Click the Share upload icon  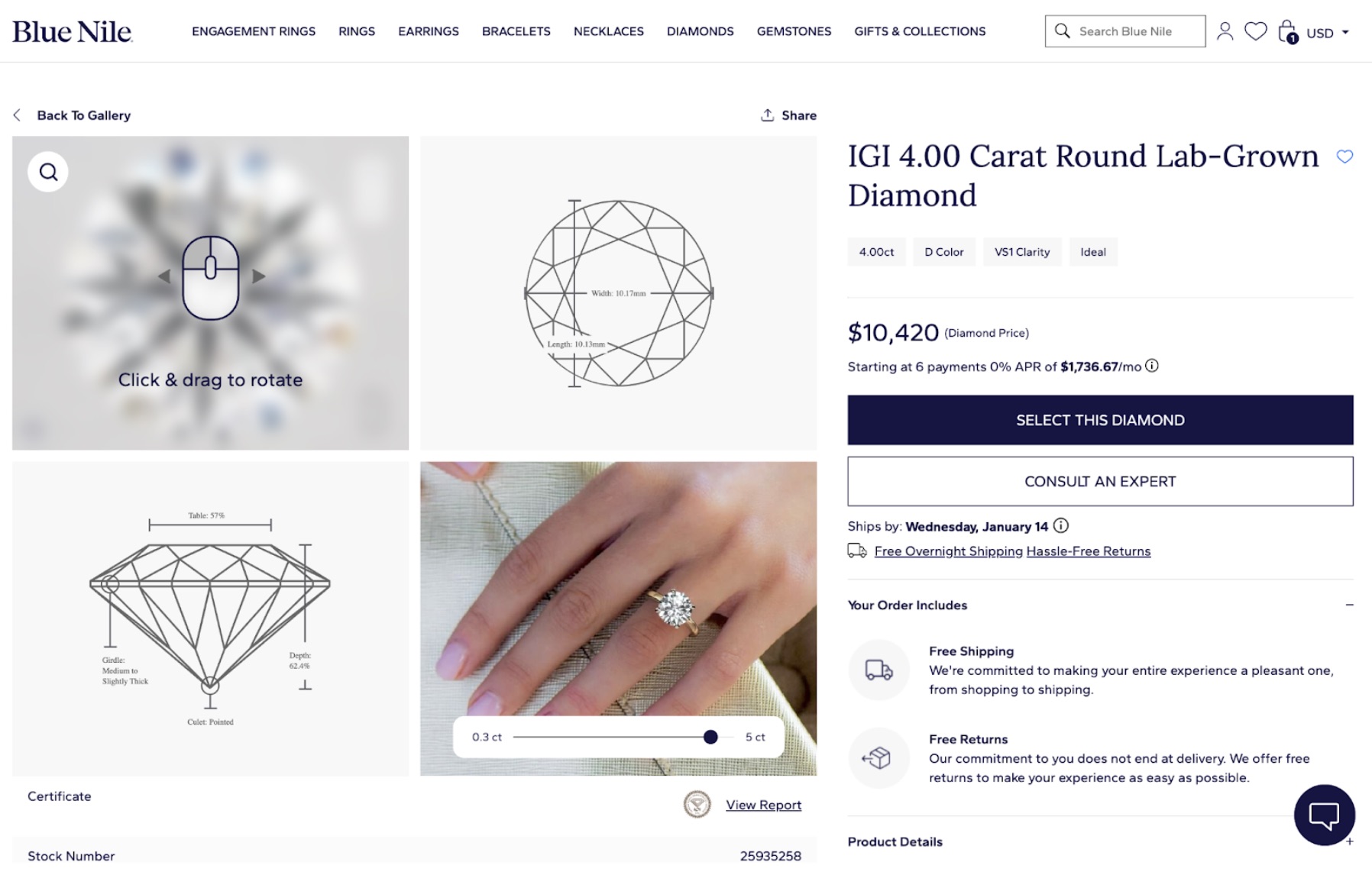(767, 115)
